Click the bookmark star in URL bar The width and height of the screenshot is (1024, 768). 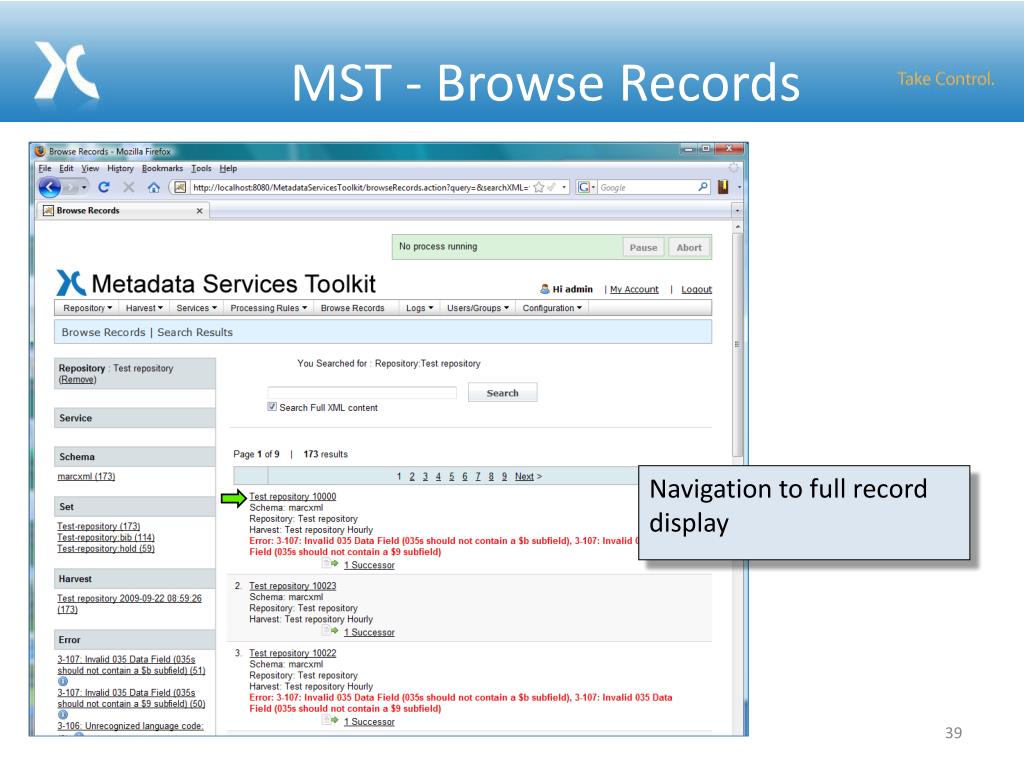pos(539,187)
